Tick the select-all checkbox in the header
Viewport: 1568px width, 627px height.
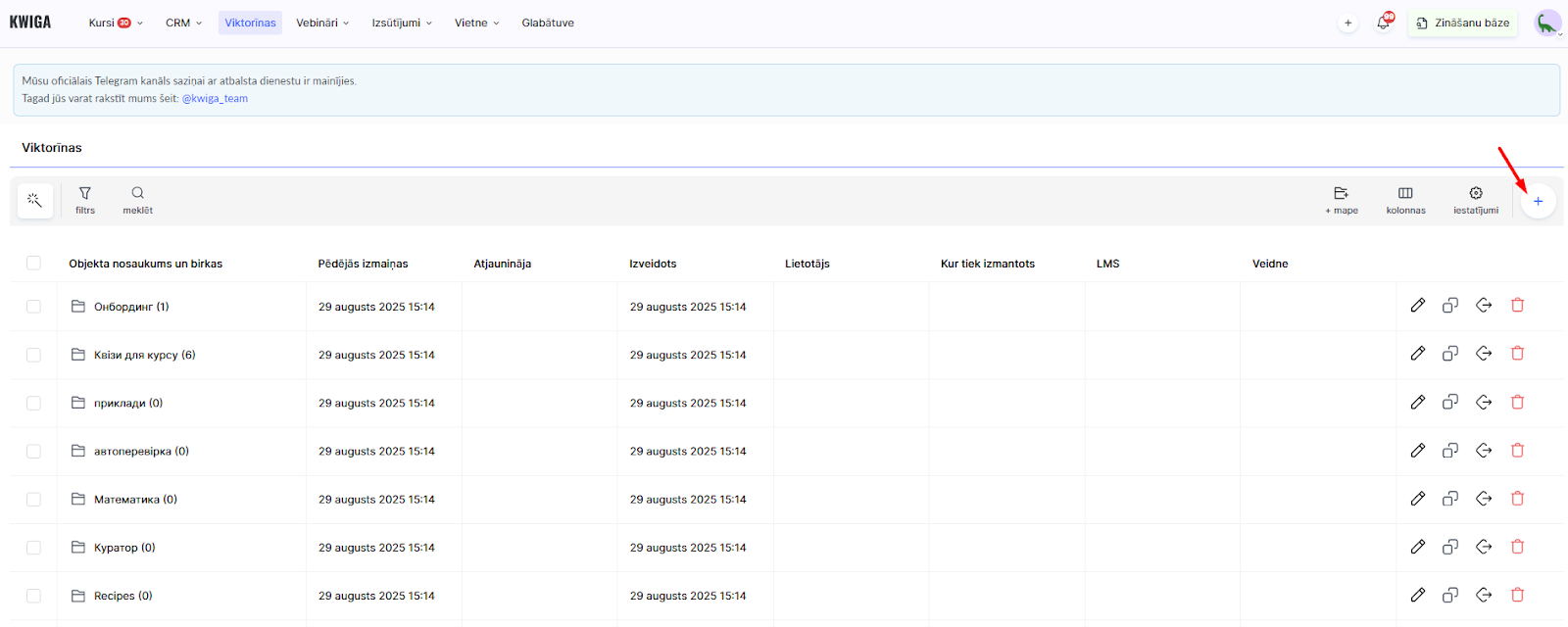[33, 263]
